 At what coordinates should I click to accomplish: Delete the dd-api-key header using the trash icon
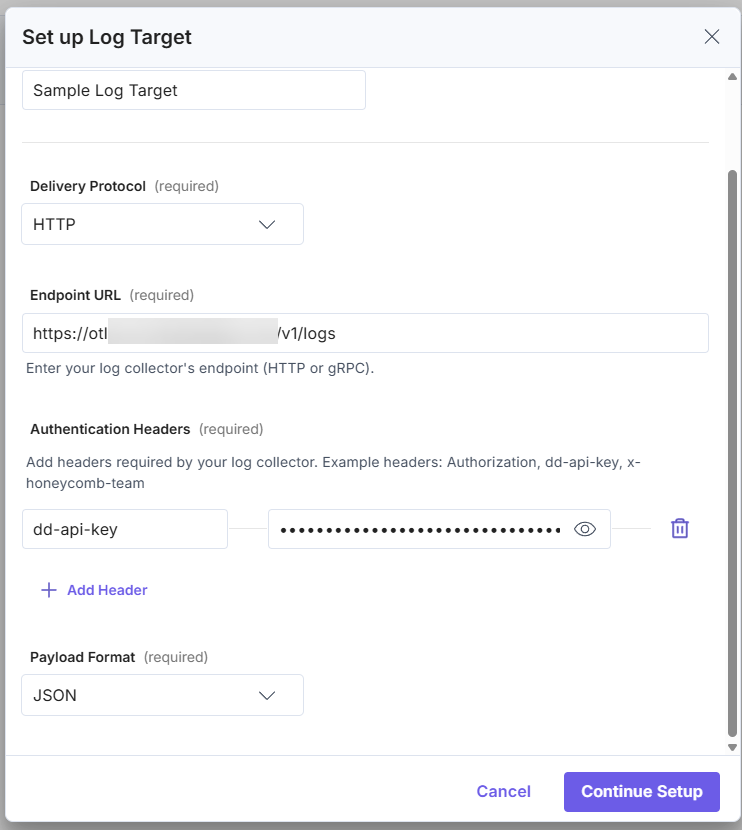tap(680, 527)
